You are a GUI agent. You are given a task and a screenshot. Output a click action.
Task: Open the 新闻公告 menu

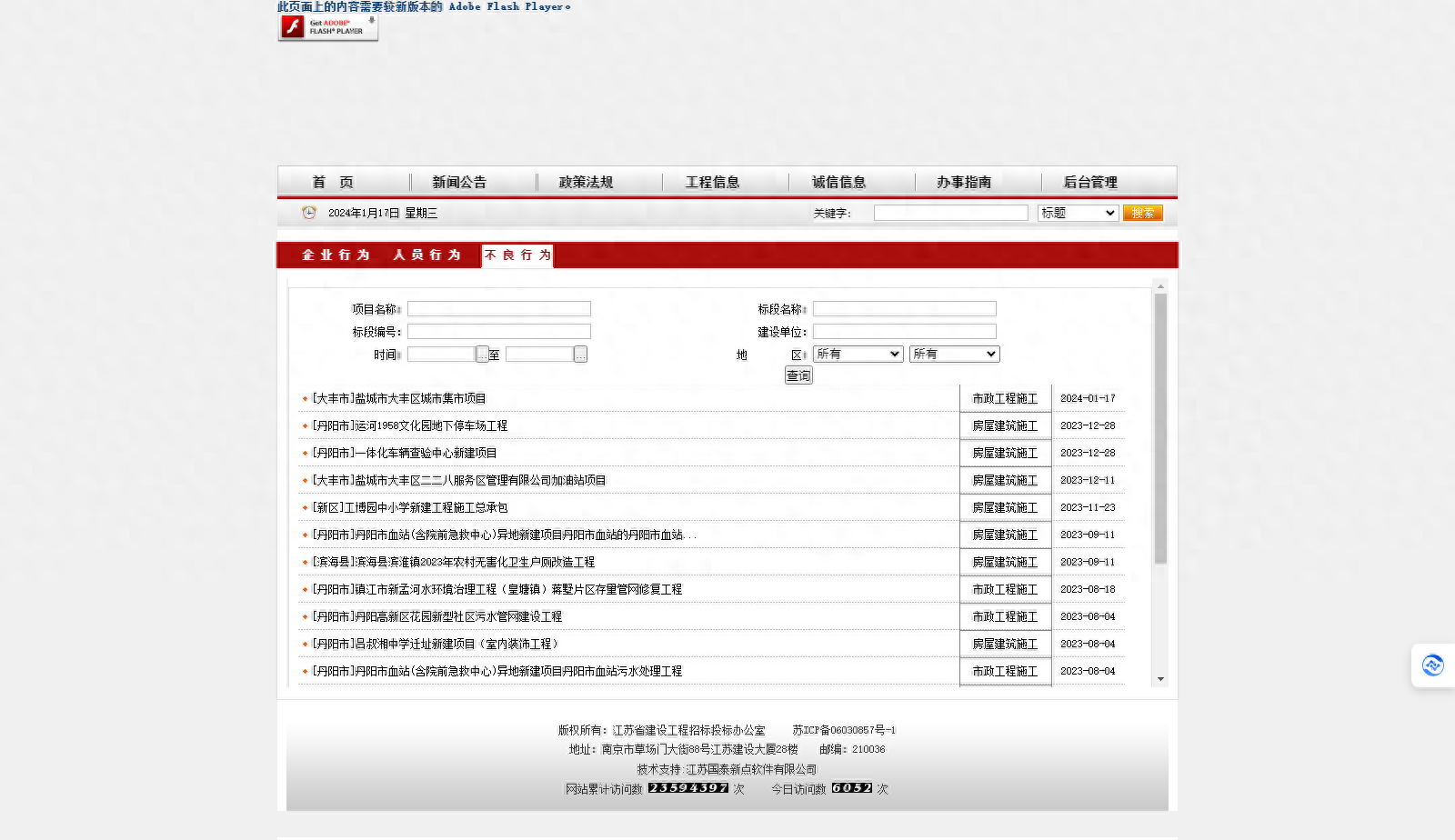[x=459, y=182]
